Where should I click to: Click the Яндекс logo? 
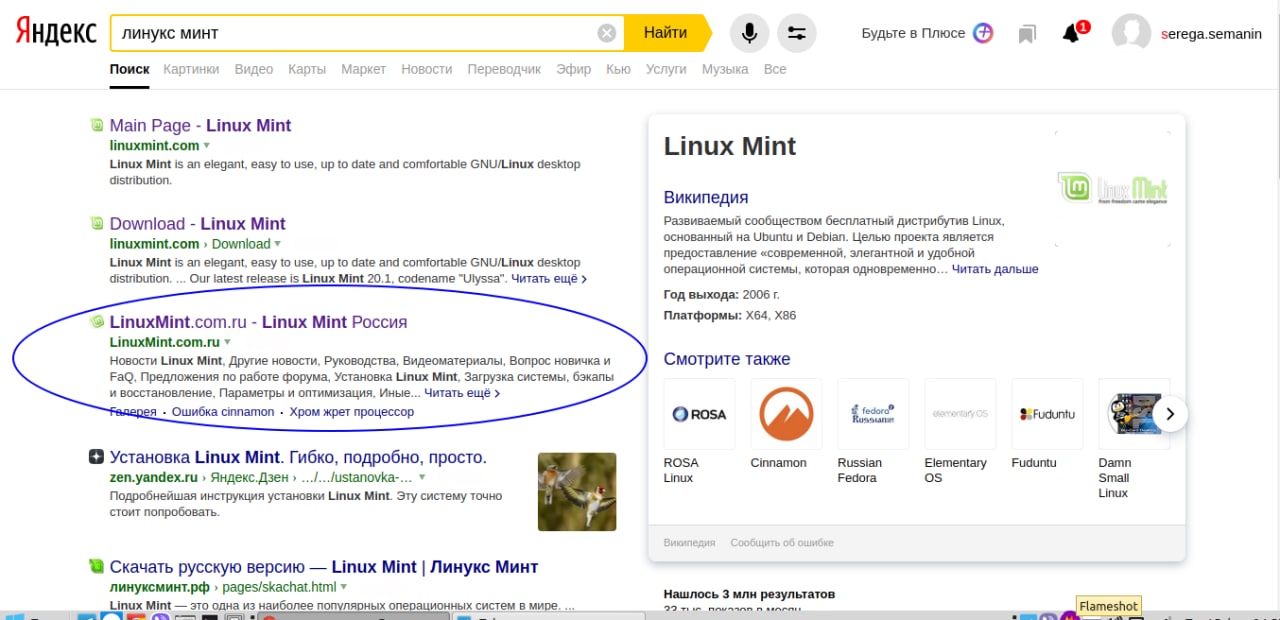(56, 32)
